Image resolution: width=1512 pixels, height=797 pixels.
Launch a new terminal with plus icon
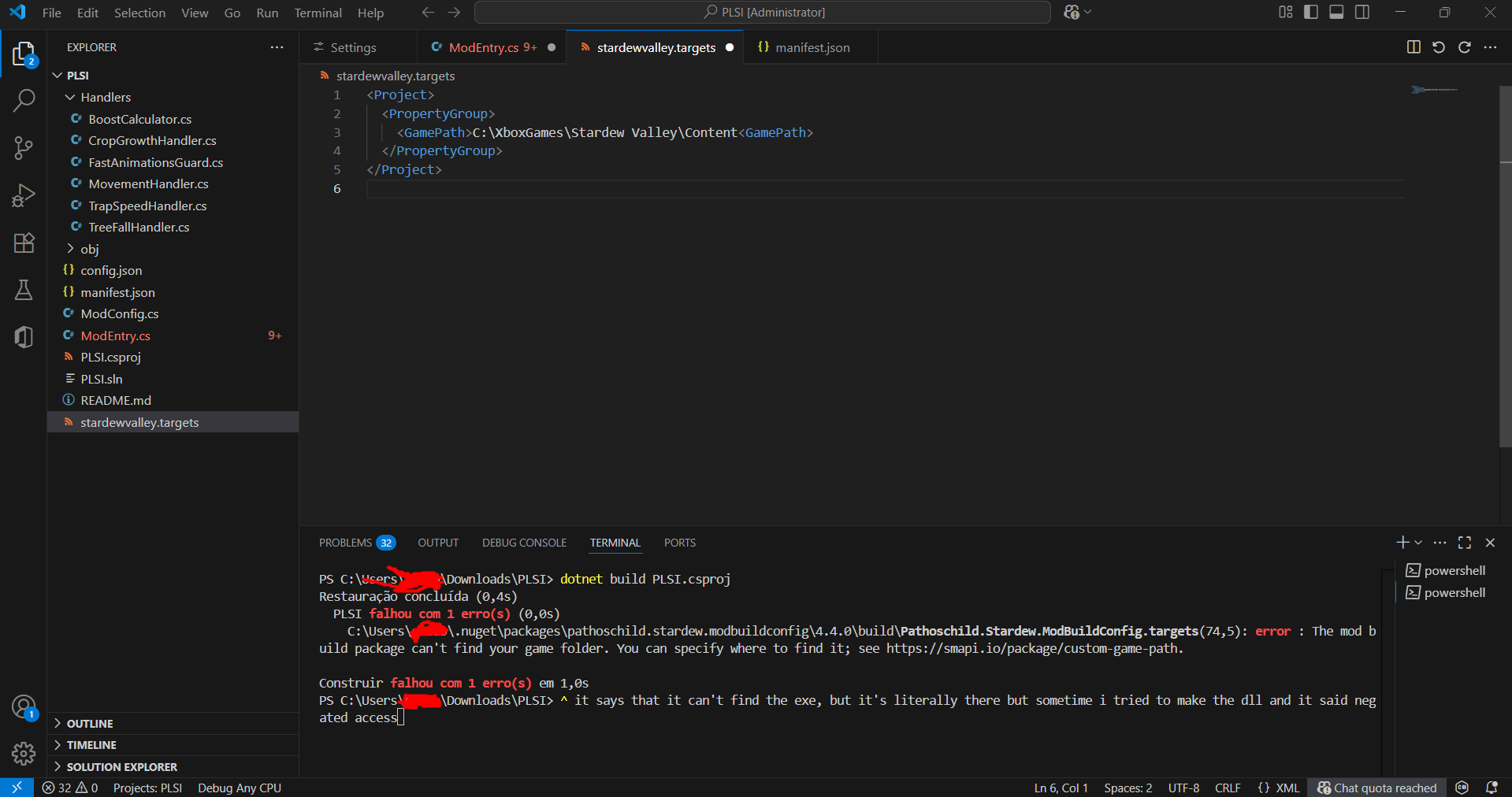(x=1402, y=543)
